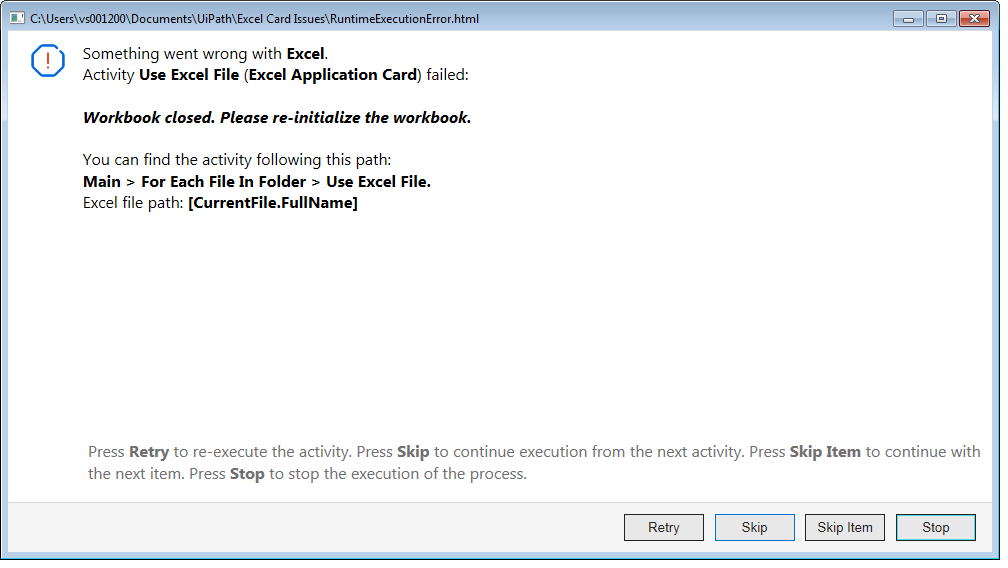Click the 'Workbook closed' error message
1008x568 pixels.
tap(276, 117)
